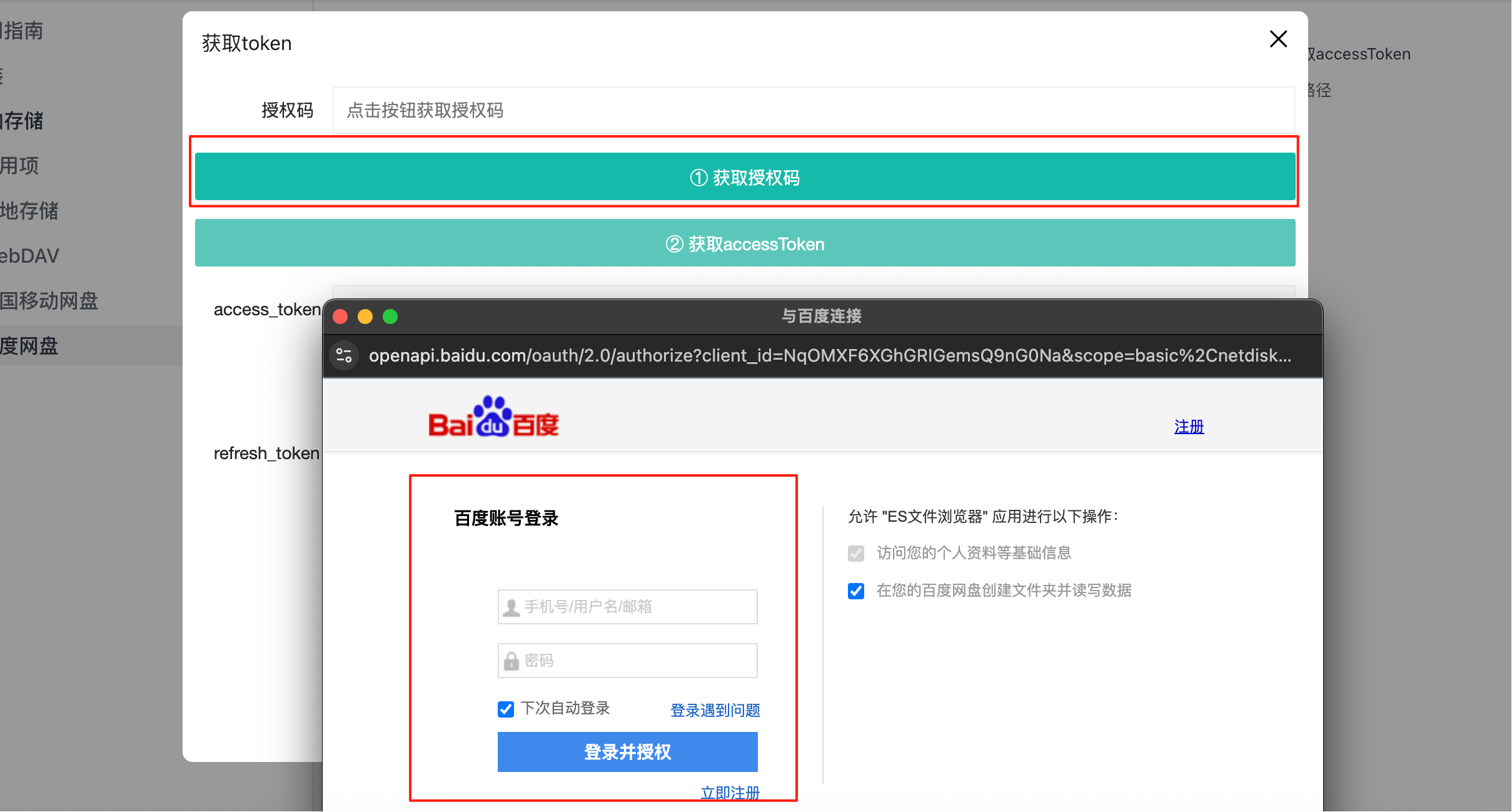Click the red close dot of the Baidu window
This screenshot has height=812, width=1512.
pos(340,317)
